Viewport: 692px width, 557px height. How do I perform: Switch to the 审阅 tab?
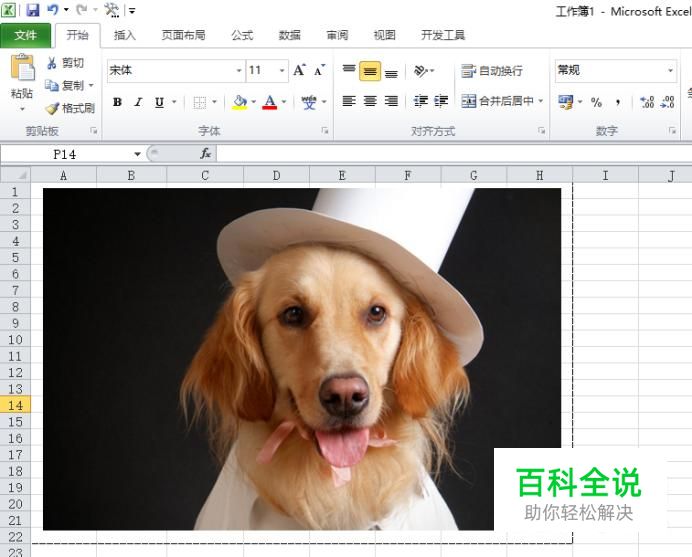tap(337, 35)
